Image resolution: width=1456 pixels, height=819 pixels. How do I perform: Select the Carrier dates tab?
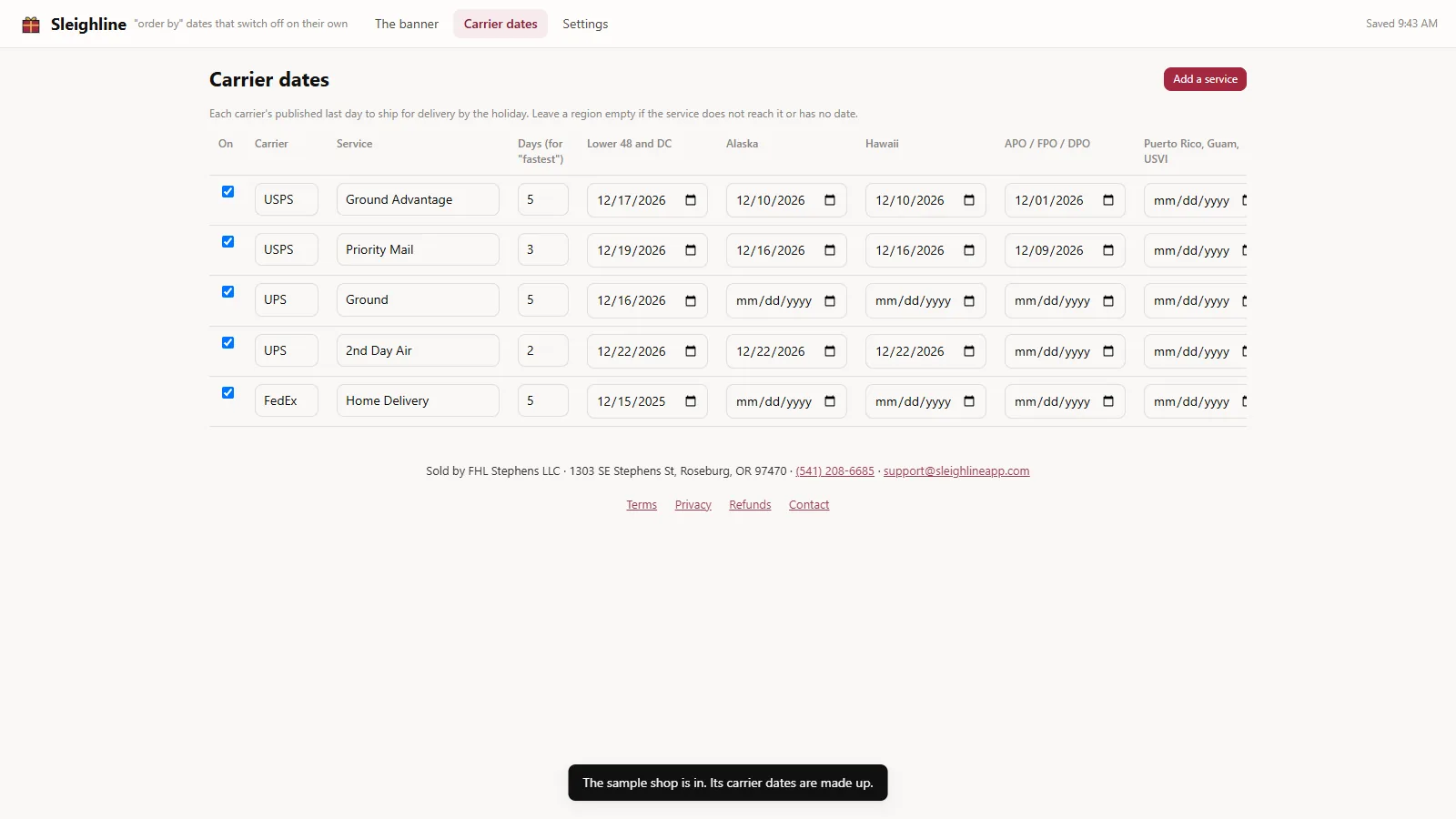[500, 24]
